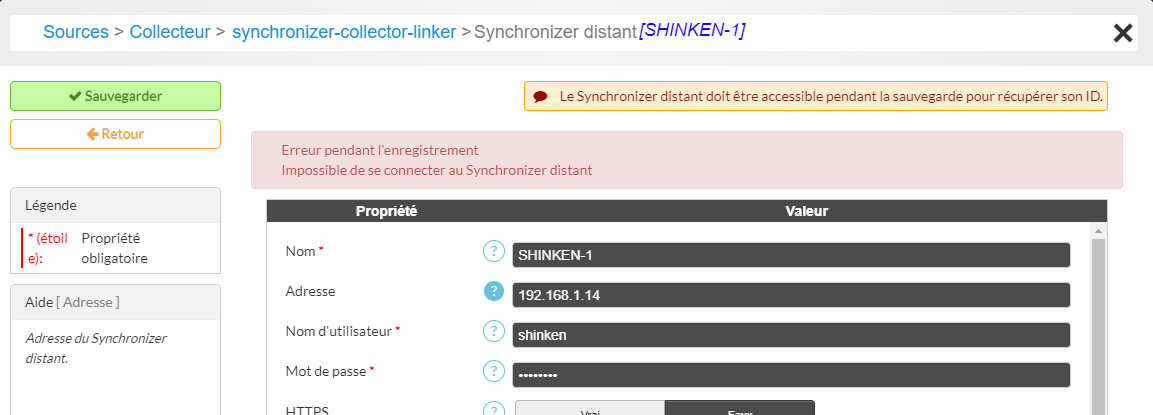Click the speech bubble icon in warning banner

pyautogui.click(x=540, y=97)
